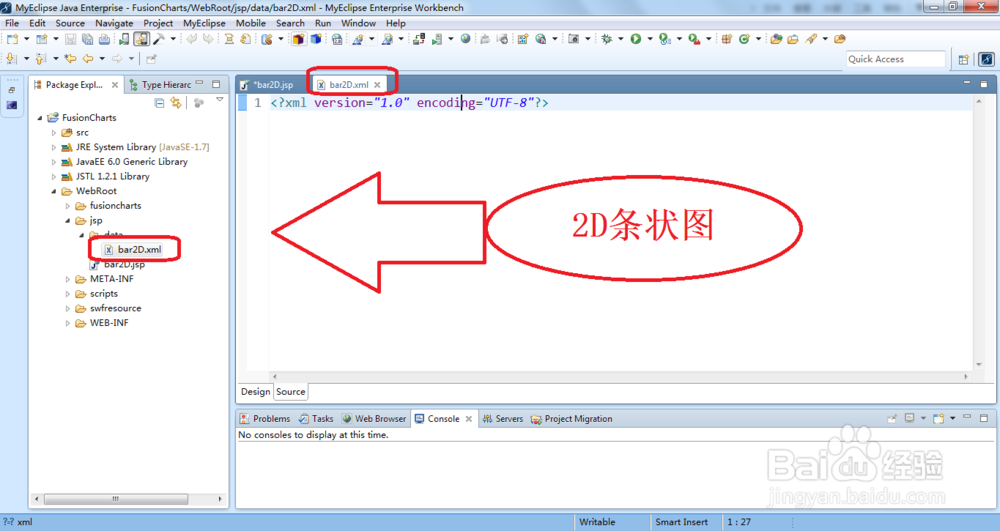Select JSTL 1.2.1 Library in the tree

point(105,177)
